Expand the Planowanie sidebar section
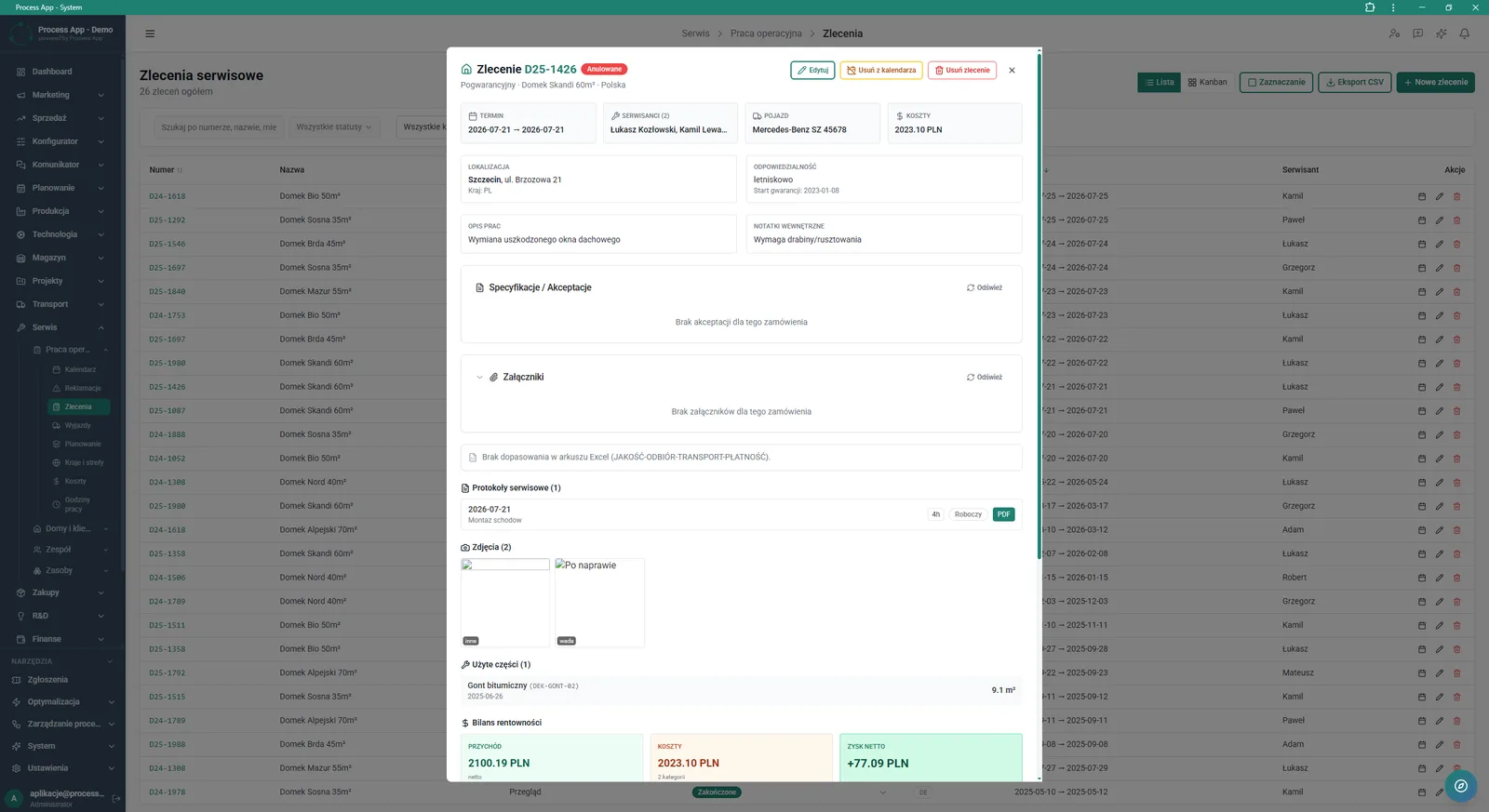1489x812 pixels. click(61, 188)
